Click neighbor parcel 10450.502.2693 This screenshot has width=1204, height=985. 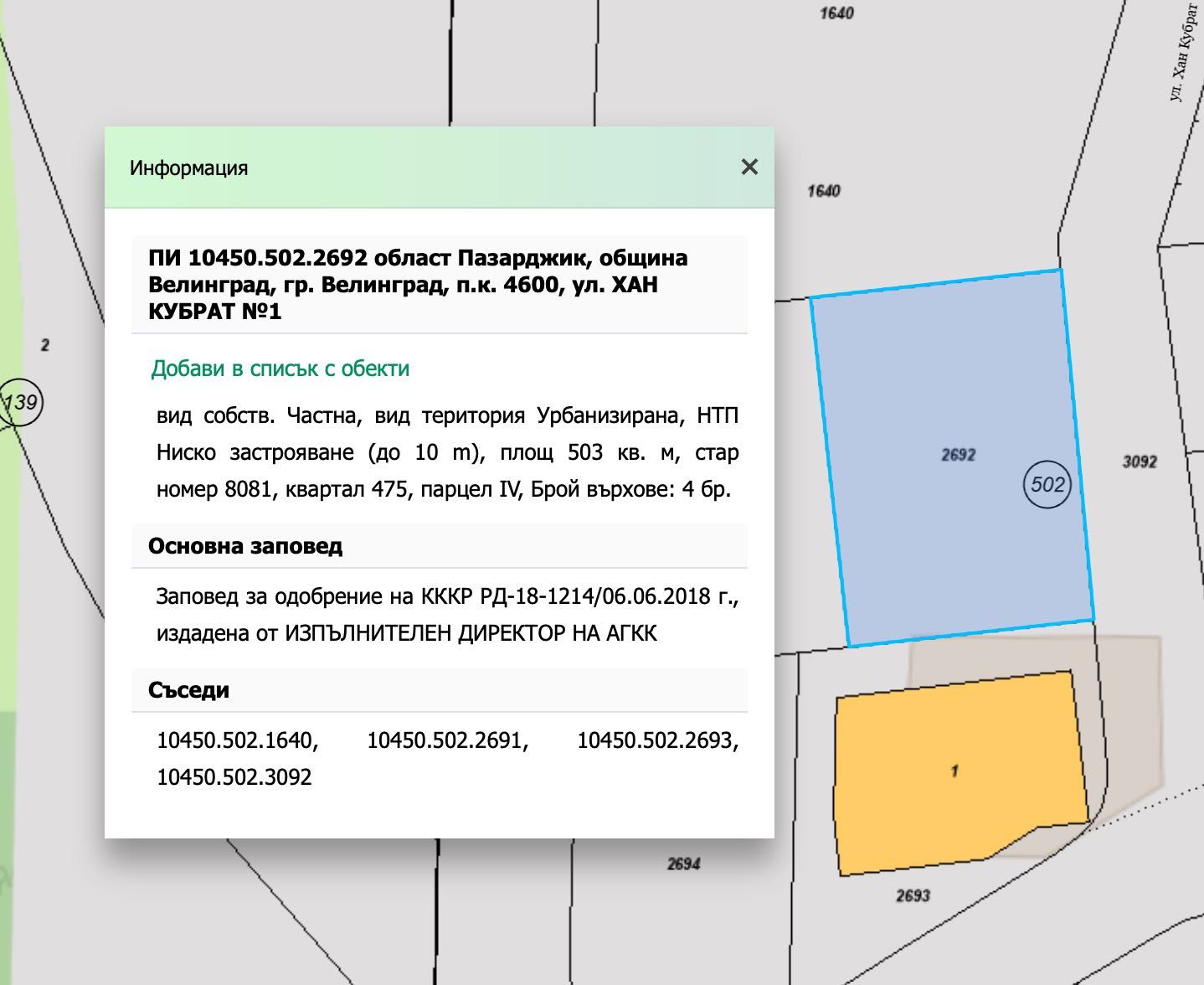click(658, 740)
